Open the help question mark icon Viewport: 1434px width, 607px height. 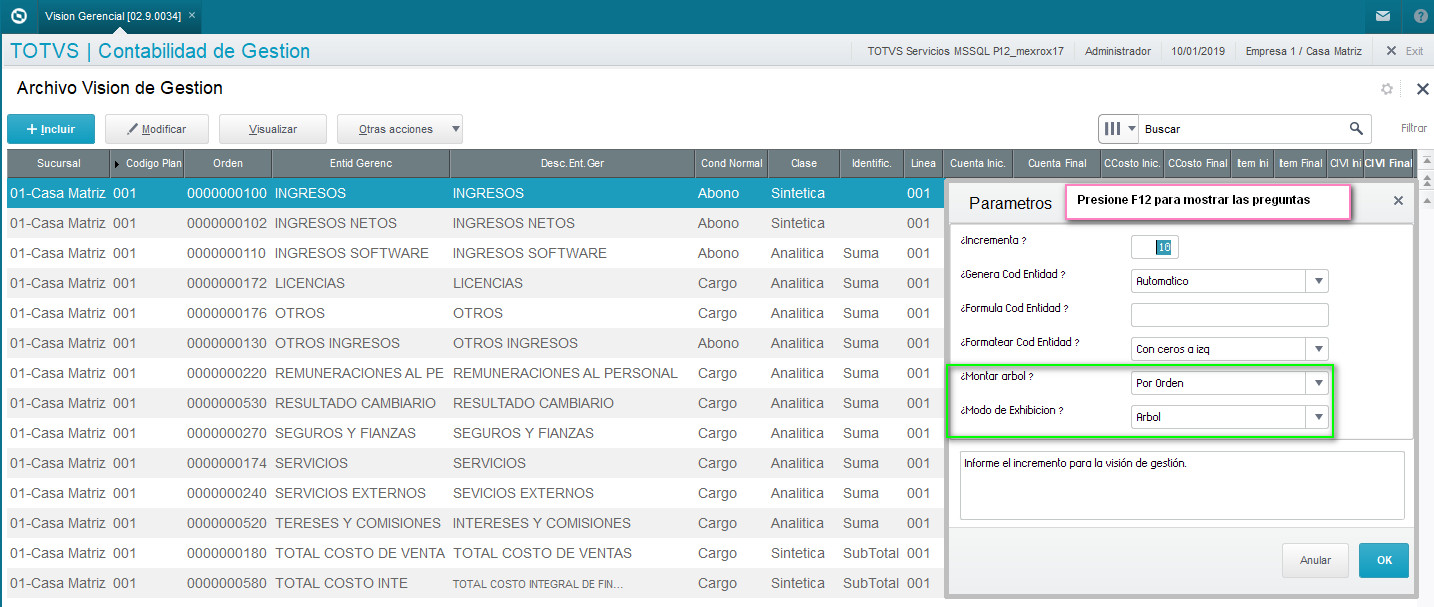point(1421,16)
